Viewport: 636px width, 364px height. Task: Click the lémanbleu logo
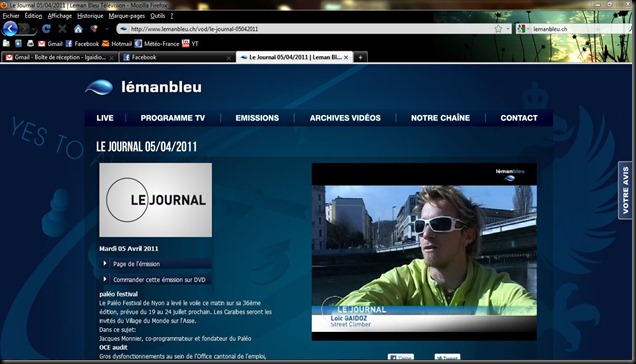(143, 87)
